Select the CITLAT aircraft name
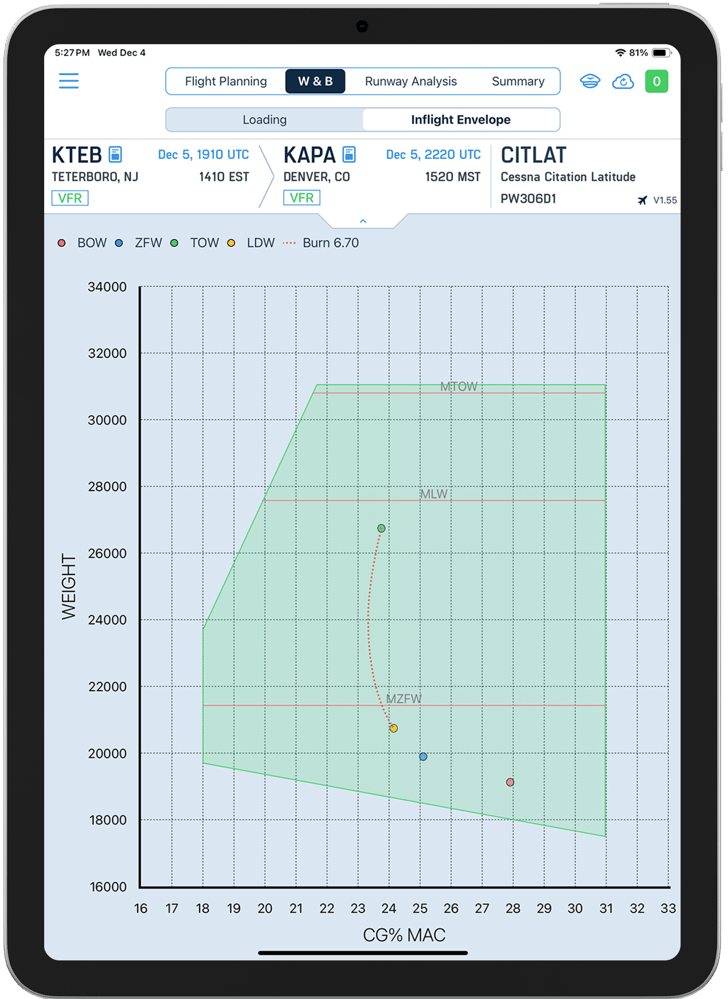This screenshot has width=728, height=999. (533, 155)
